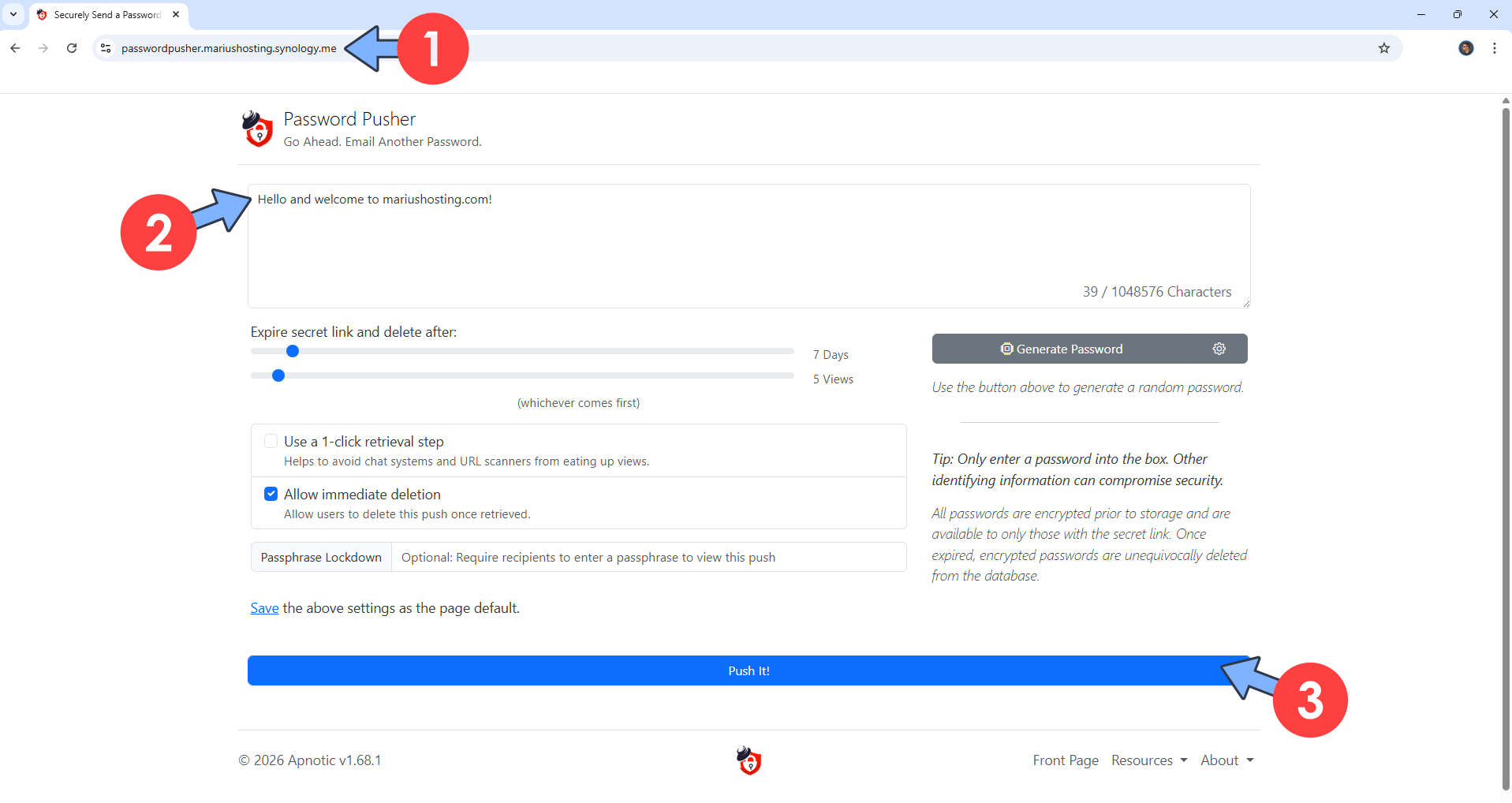This screenshot has height=803, width=1512.
Task: Click the Push It! button
Action: (748, 670)
